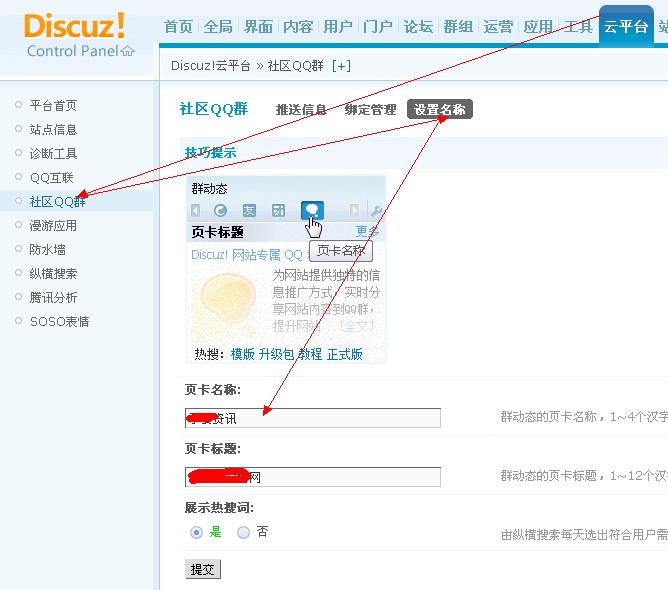
Task: Click the 提交 submit button
Action: 203,569
